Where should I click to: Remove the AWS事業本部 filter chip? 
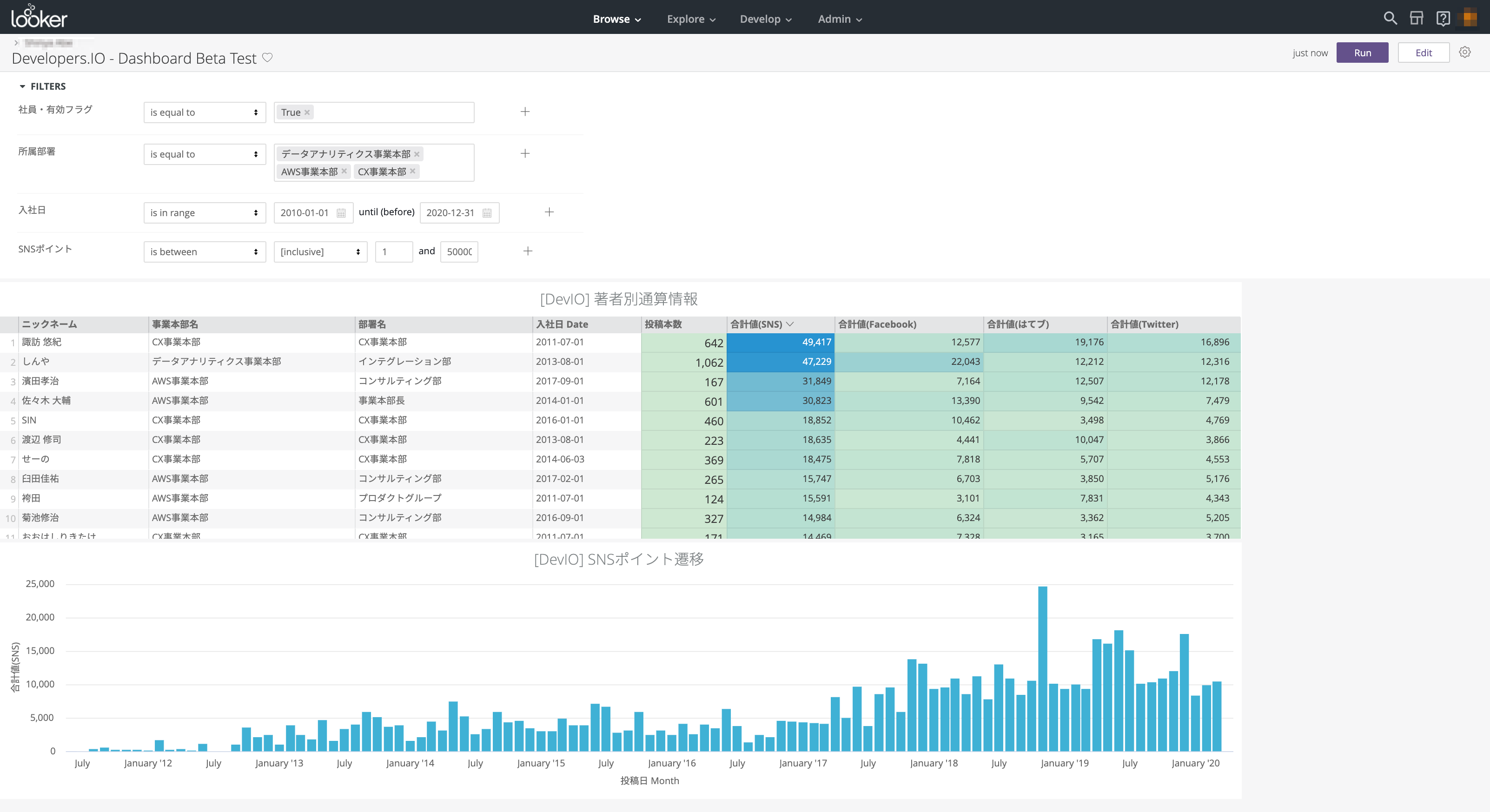[x=344, y=171]
